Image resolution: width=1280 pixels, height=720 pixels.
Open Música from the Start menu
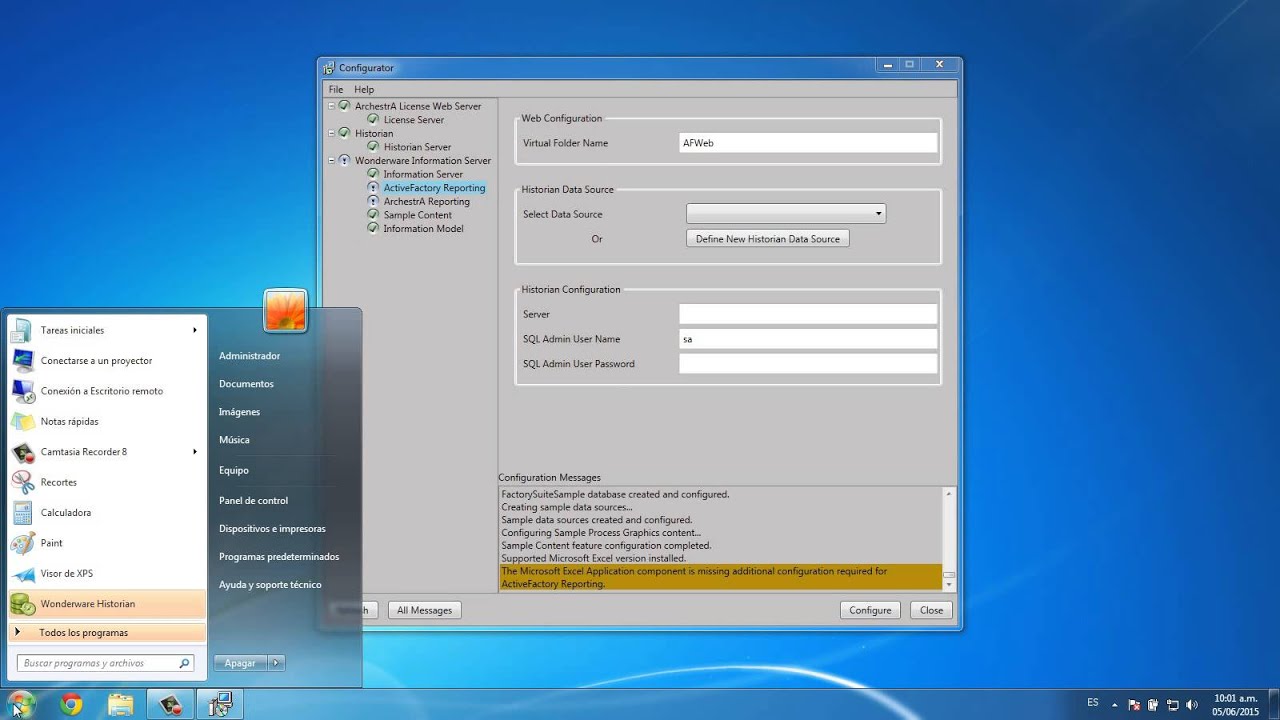[234, 440]
